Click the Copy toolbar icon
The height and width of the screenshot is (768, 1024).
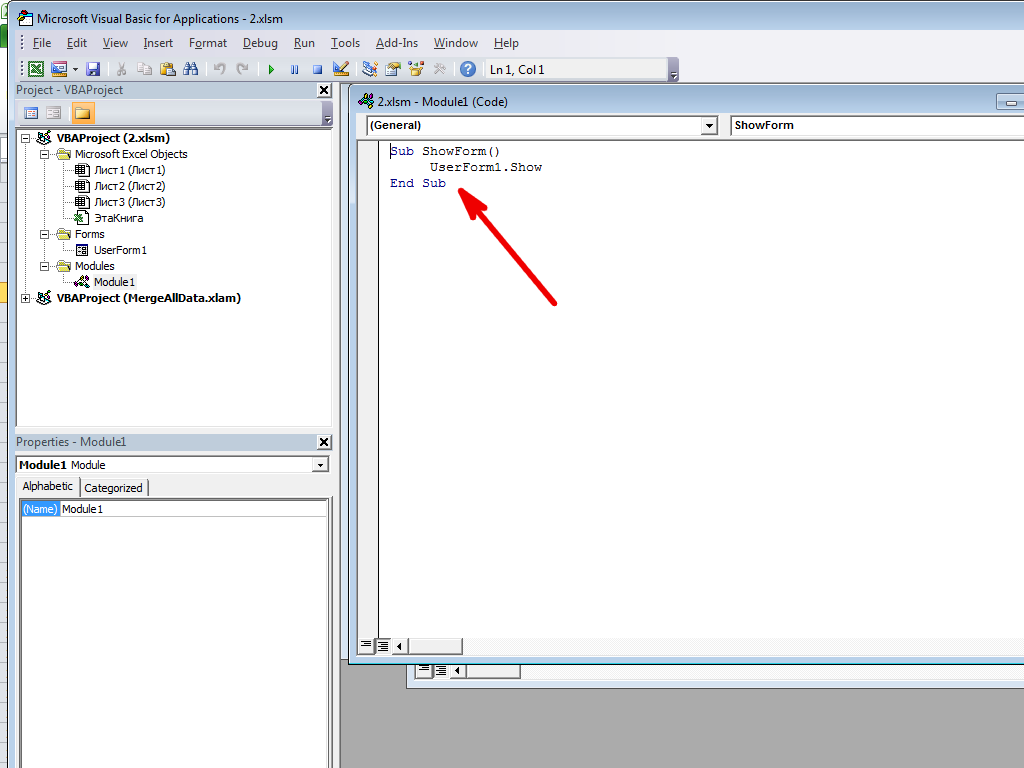(144, 69)
